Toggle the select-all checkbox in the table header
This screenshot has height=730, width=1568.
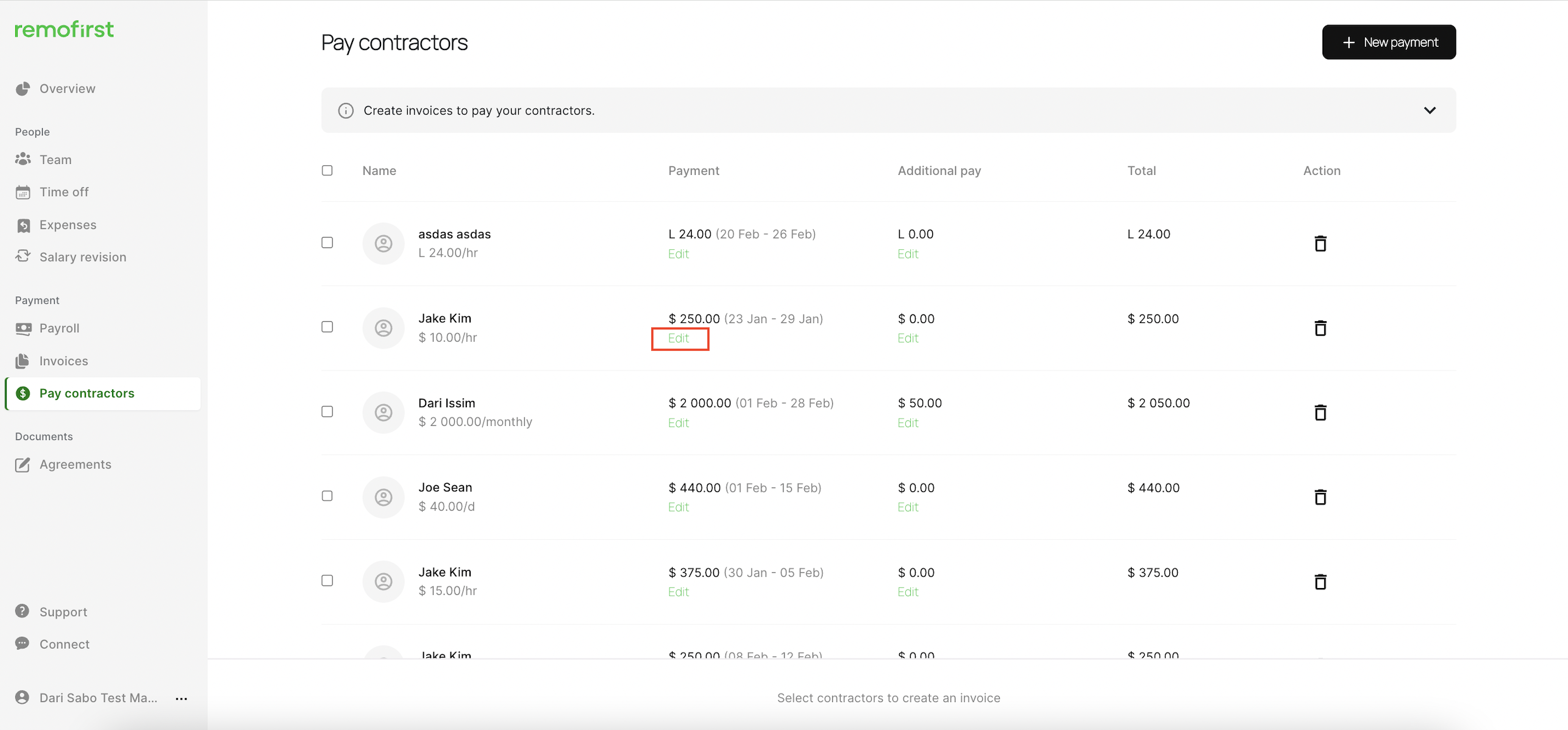(x=327, y=171)
